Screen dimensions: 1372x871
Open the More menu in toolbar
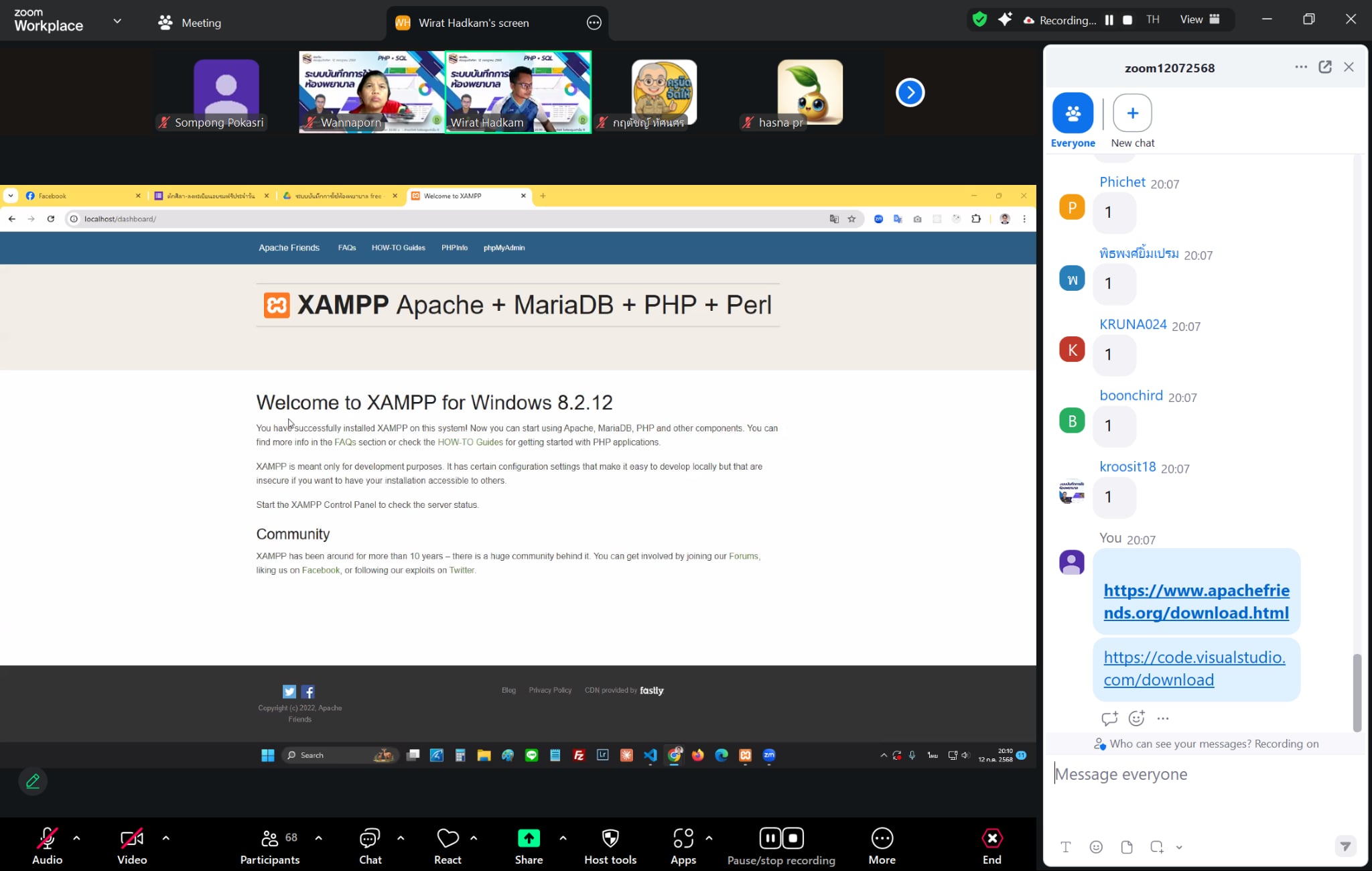coord(882,838)
